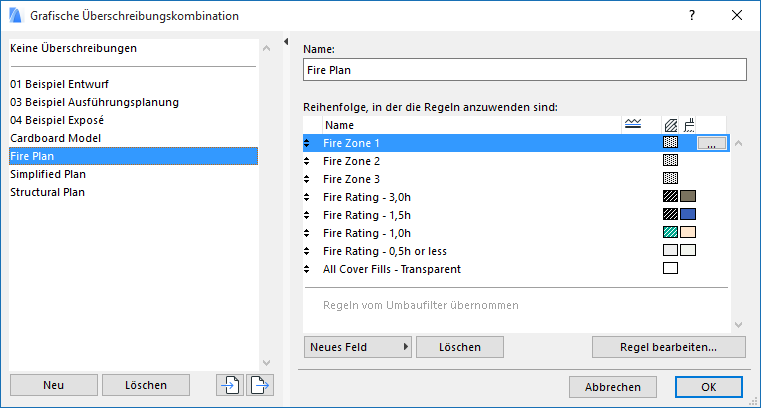The height and width of the screenshot is (408, 761).
Task: Click the reorder arrows for All Cover Fills - Transparent
Action: click(308, 269)
